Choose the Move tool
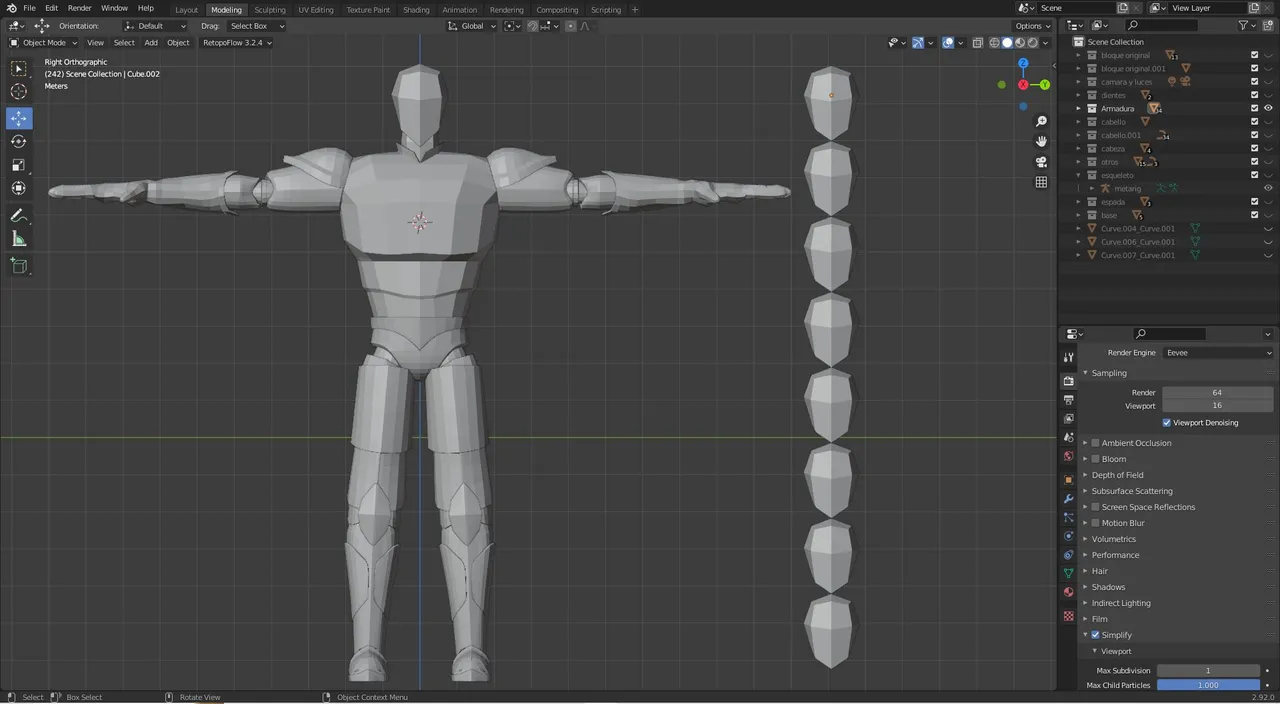This screenshot has width=1280, height=704. 19,118
